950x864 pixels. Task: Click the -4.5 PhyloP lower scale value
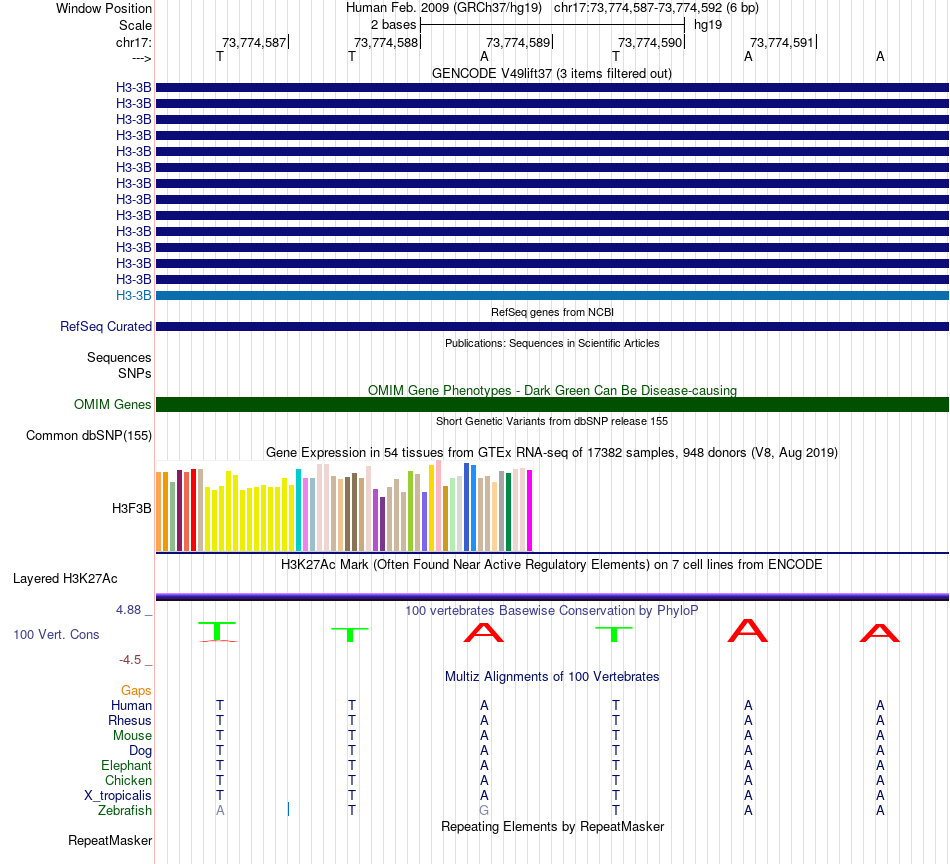(x=130, y=660)
